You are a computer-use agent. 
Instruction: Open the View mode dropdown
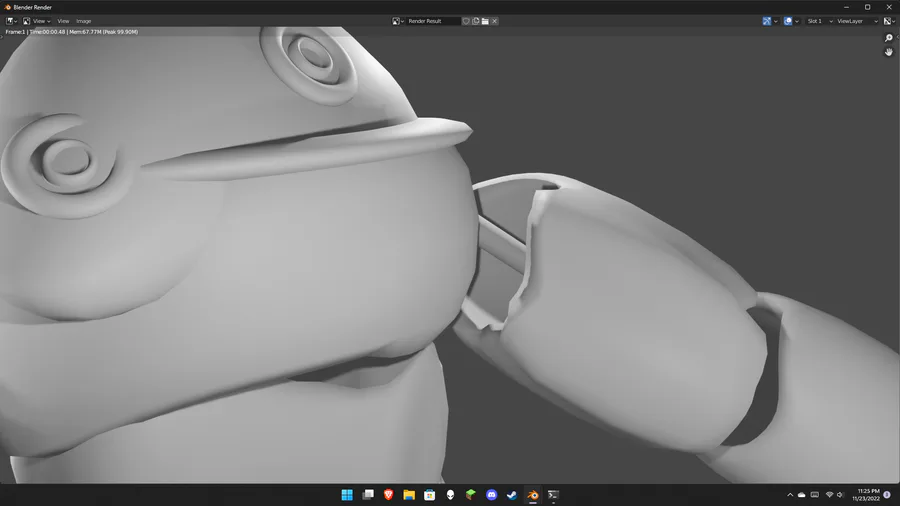[x=41, y=21]
